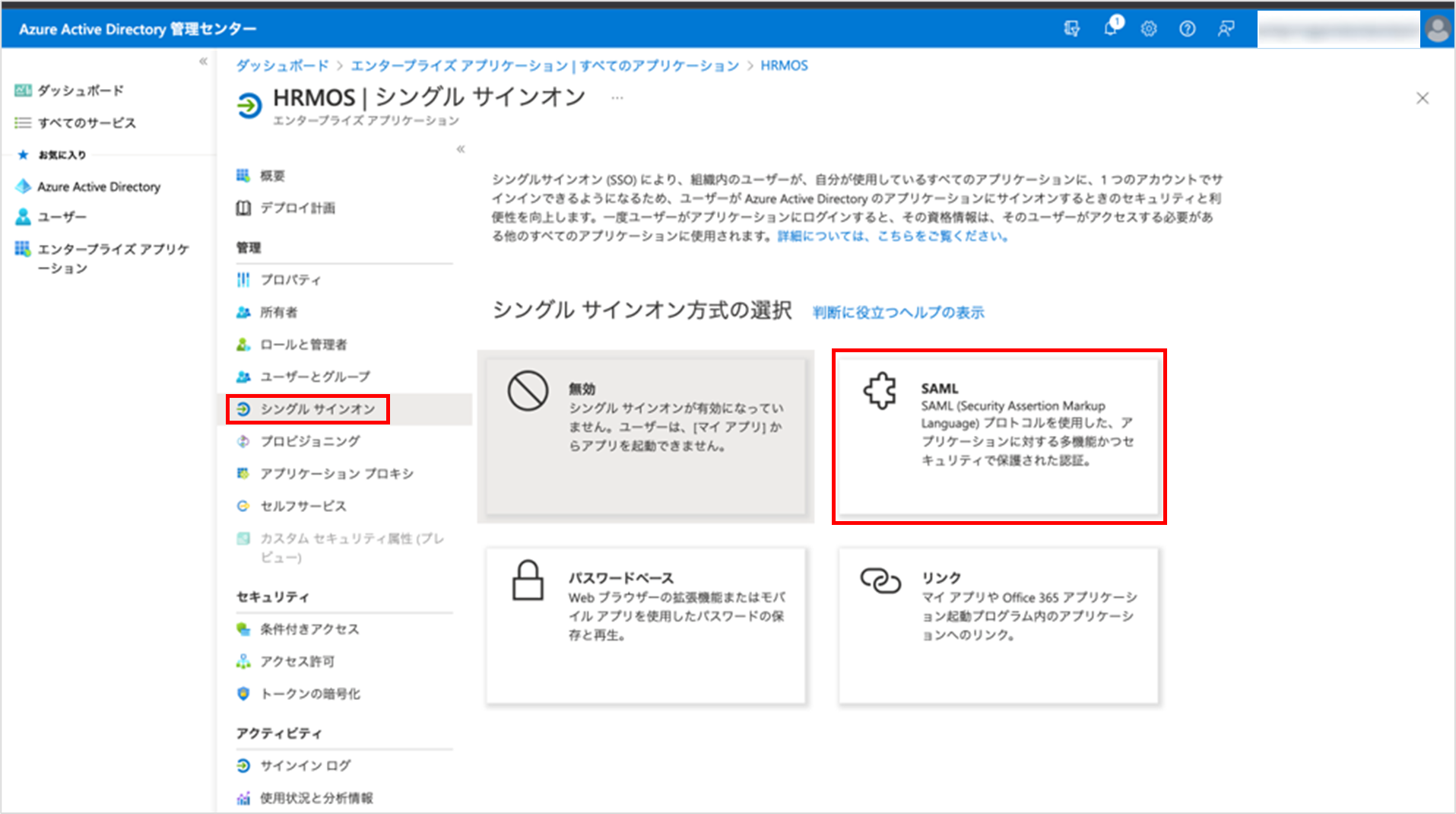Click the エンタープライズ アプリケーション | すべてのアプリケーション breadcrumb
Screen dimensions: 1456x814
click(544, 65)
